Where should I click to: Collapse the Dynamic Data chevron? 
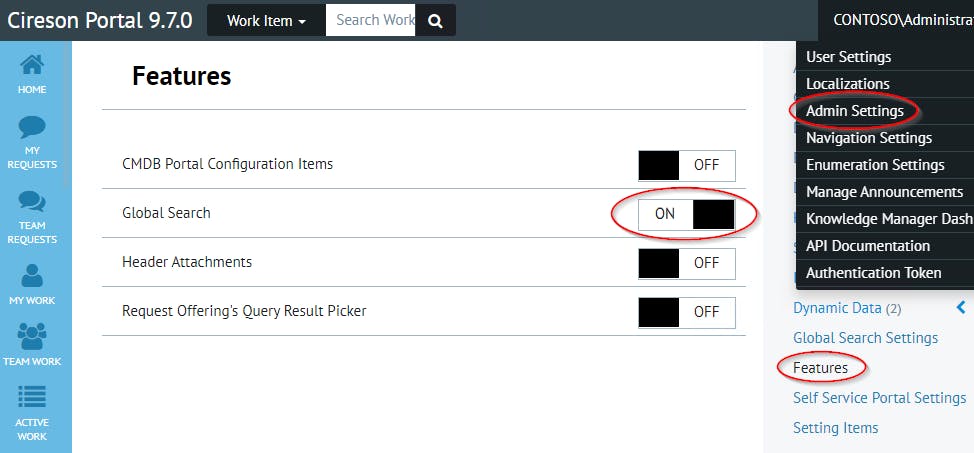961,308
